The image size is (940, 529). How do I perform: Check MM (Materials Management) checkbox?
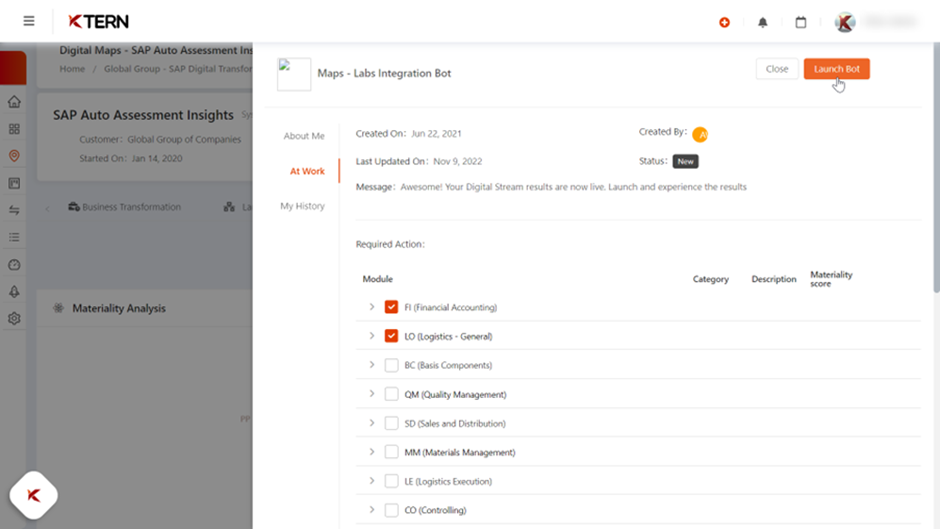coord(391,452)
